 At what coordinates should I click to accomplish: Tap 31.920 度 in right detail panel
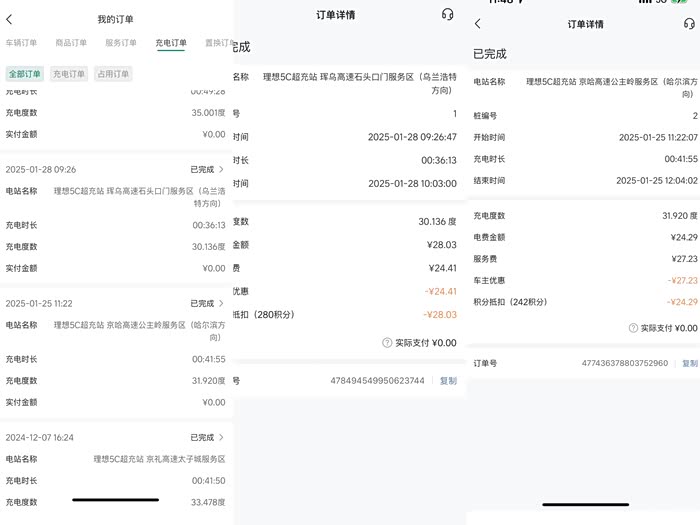pos(680,216)
